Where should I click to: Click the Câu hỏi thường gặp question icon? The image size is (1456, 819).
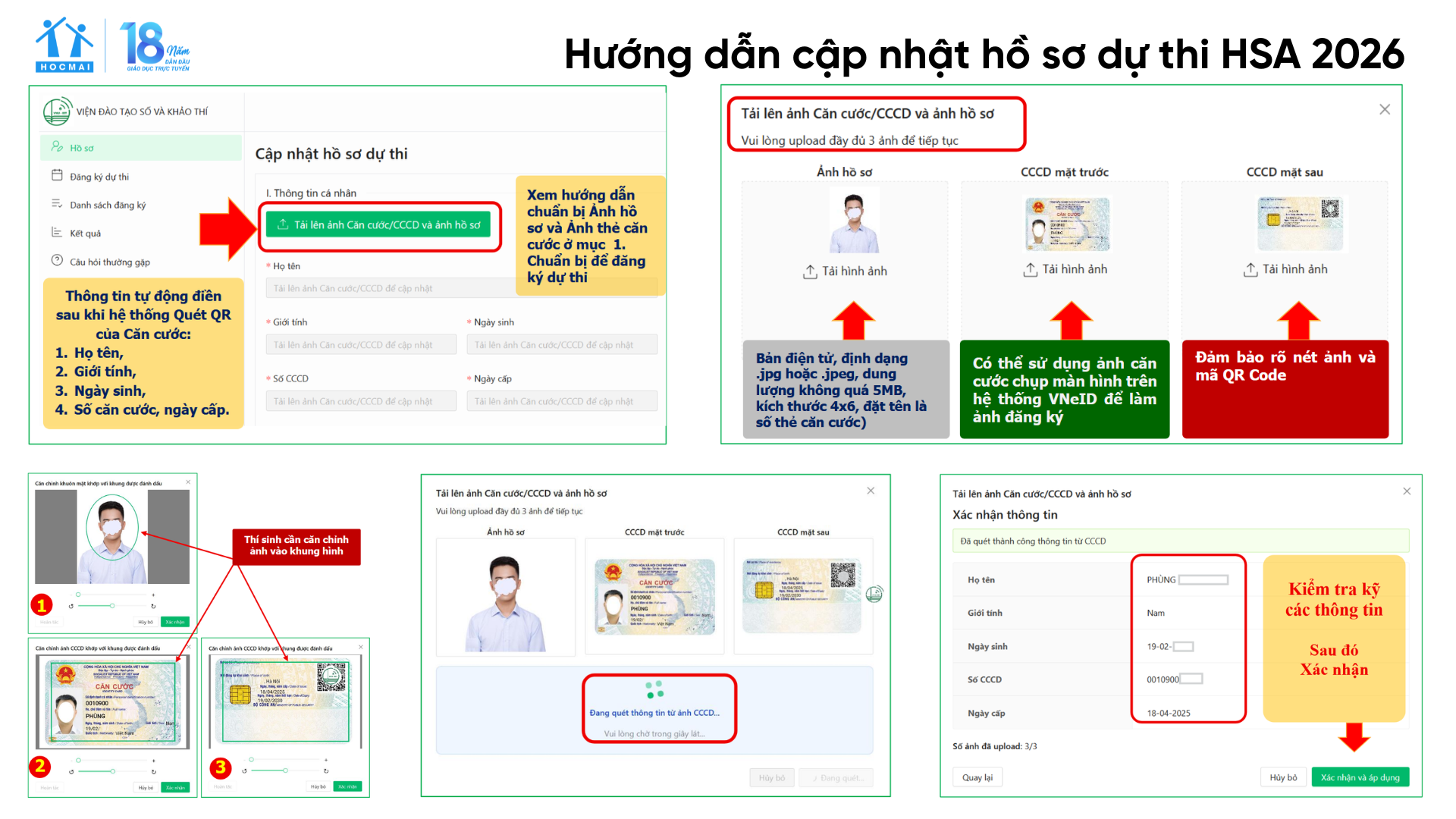point(57,261)
